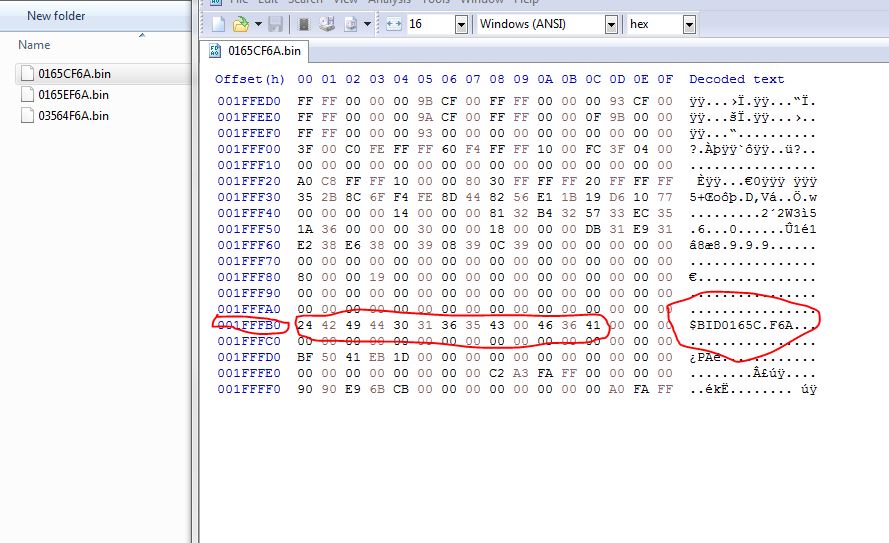
Task: Click offset row 001FFFA0
Action: (x=249, y=309)
